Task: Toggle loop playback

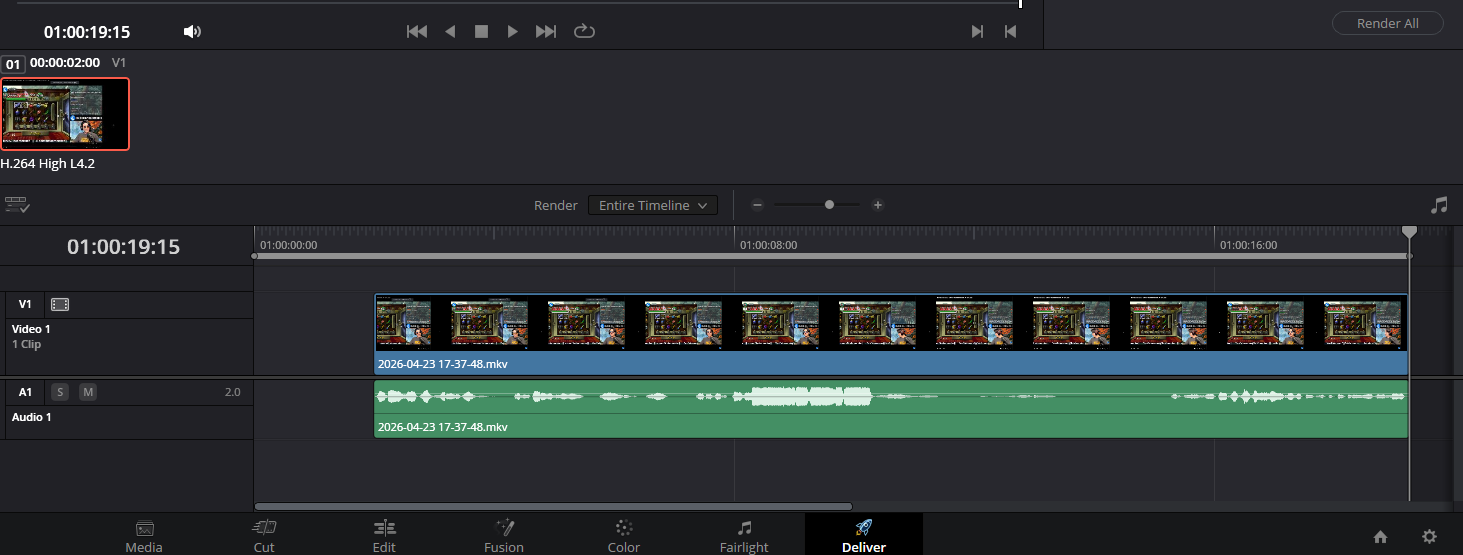Action: click(584, 32)
